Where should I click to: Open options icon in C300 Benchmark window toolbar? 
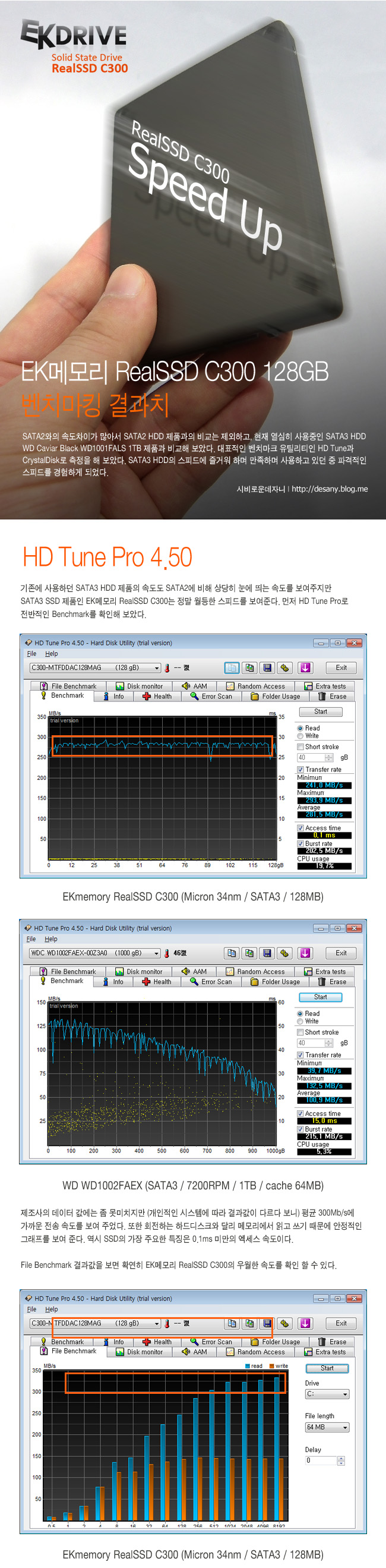pyautogui.click(x=284, y=667)
